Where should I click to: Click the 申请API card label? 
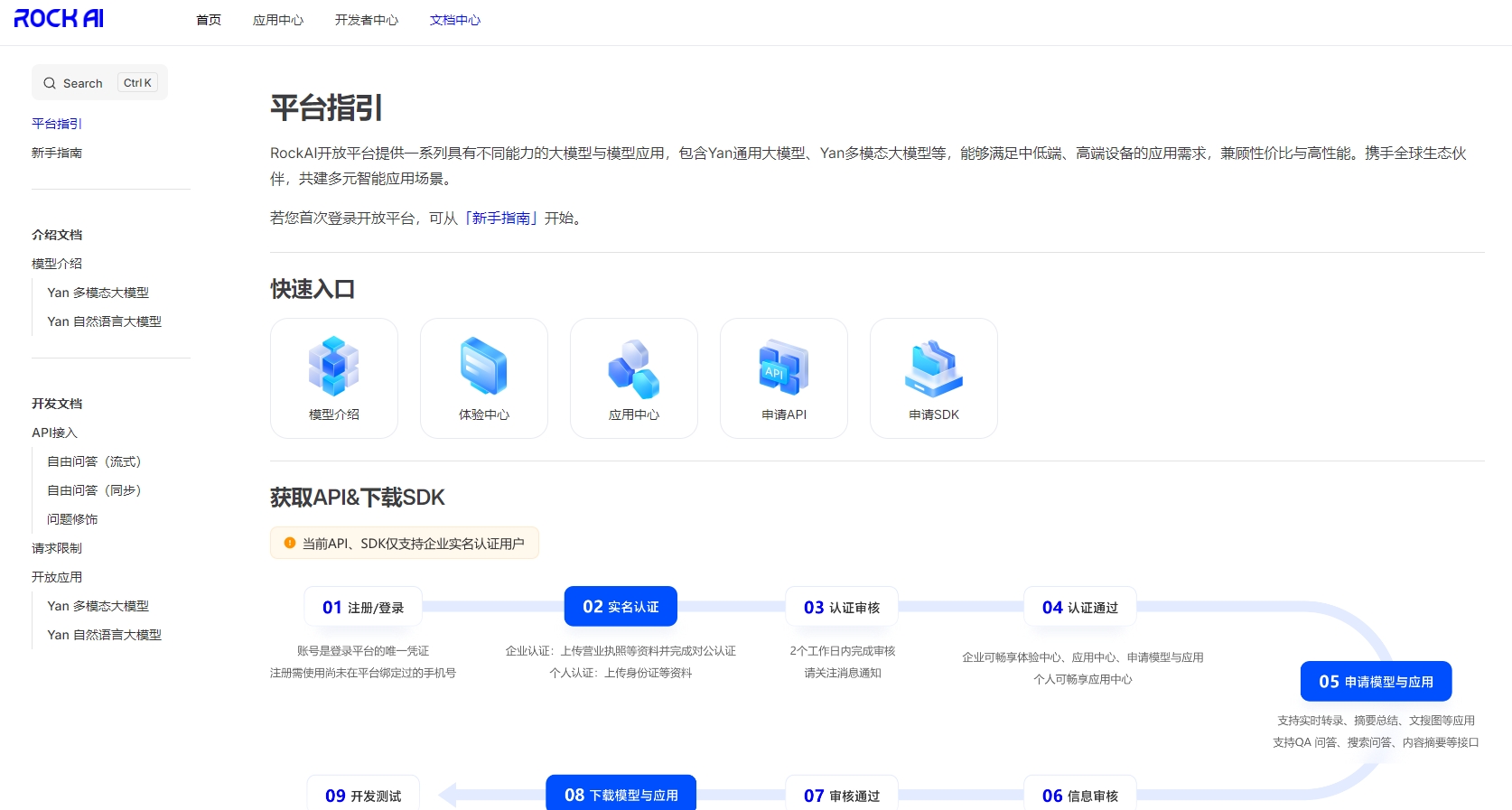coord(784,414)
